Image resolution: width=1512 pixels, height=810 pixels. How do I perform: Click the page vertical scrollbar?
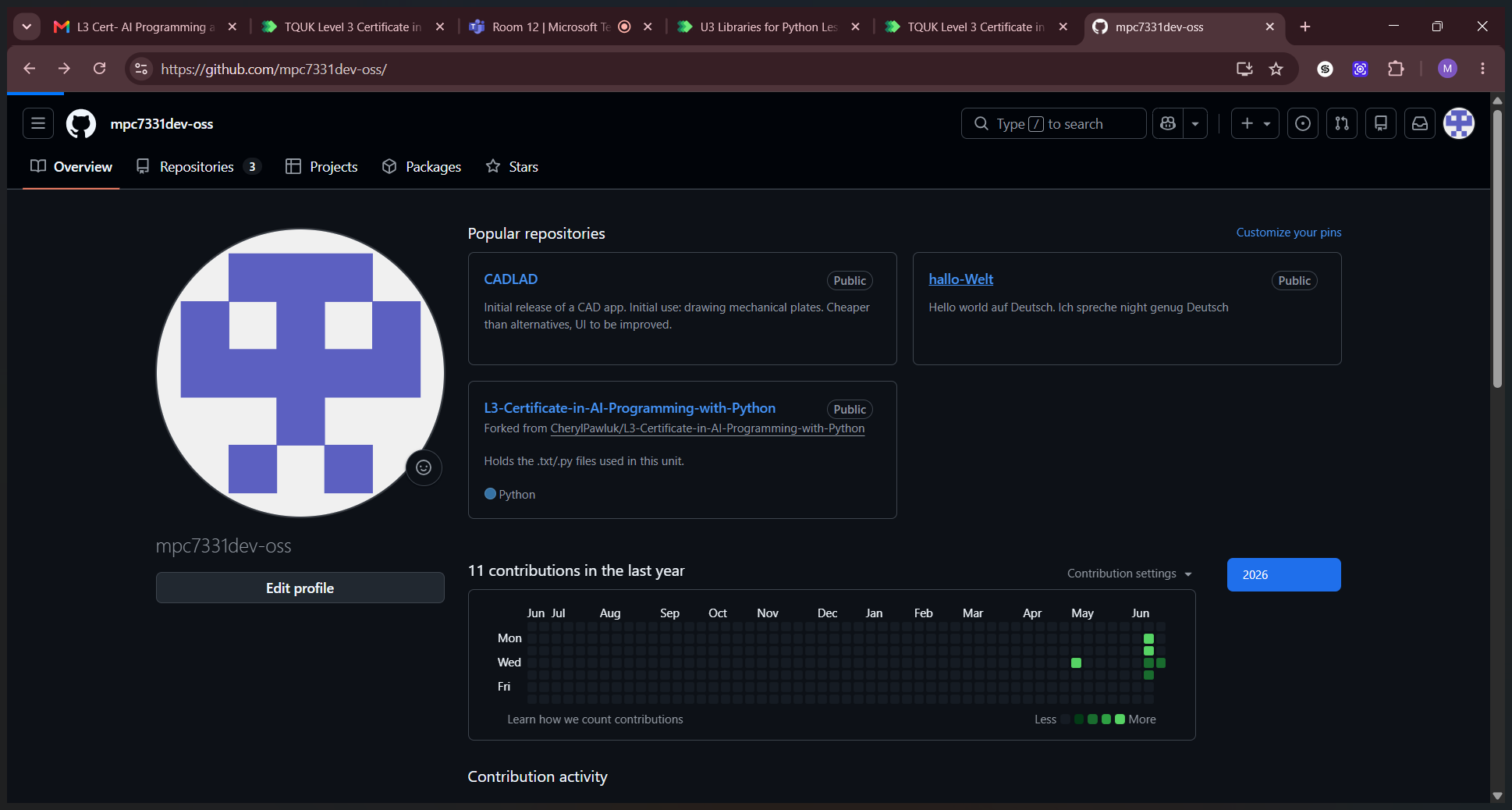(x=1497, y=248)
